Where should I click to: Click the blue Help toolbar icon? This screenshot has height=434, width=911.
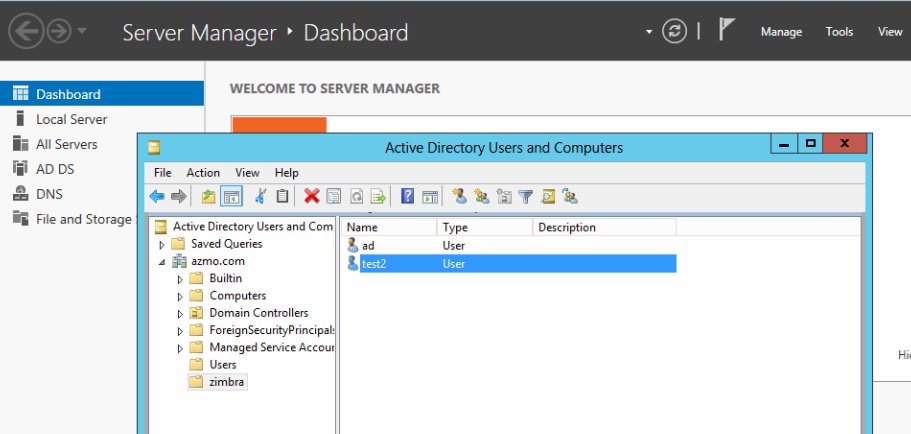click(x=408, y=197)
